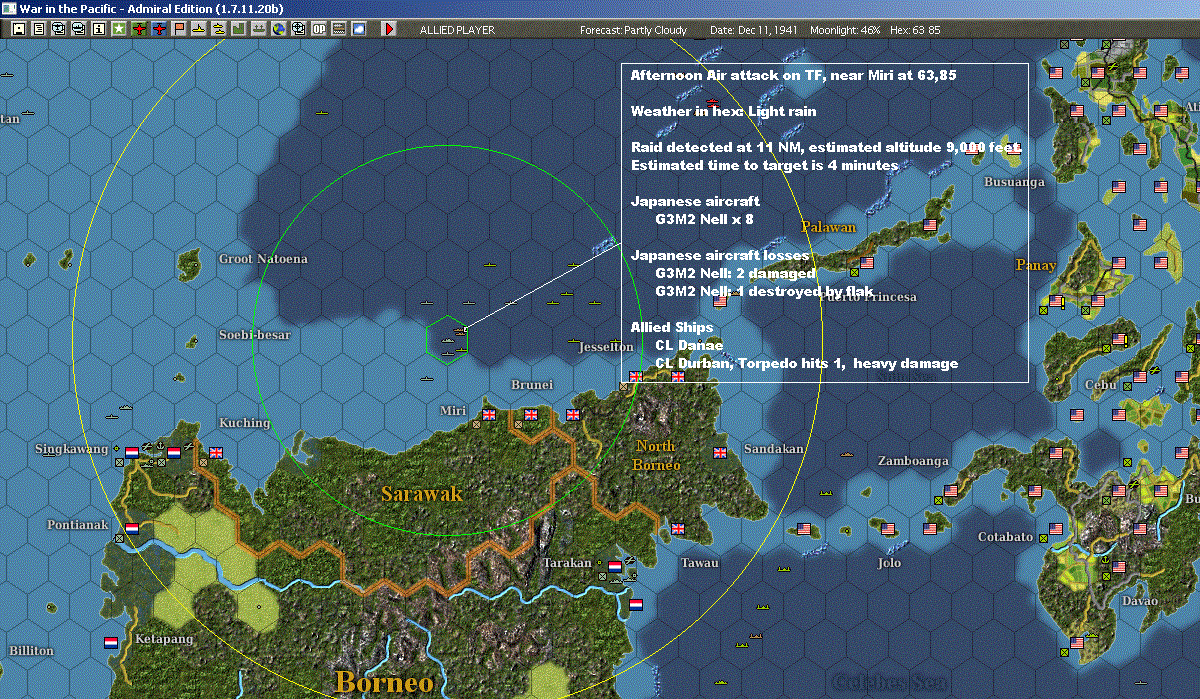The height and width of the screenshot is (699, 1200).
Task: Click the 'G3M2 Nell x 8' report line
Action: [704, 219]
